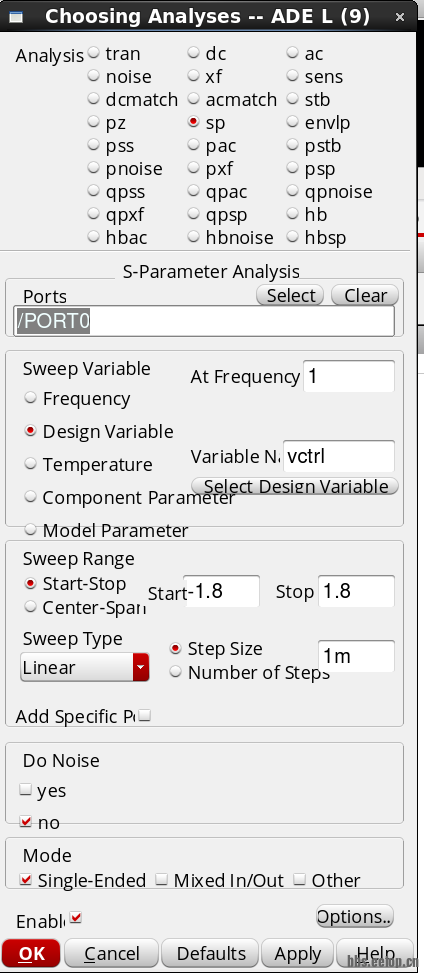Pick the hb analysis radio button
Viewport: 424px width, 973px height.
pyautogui.click(x=293, y=214)
